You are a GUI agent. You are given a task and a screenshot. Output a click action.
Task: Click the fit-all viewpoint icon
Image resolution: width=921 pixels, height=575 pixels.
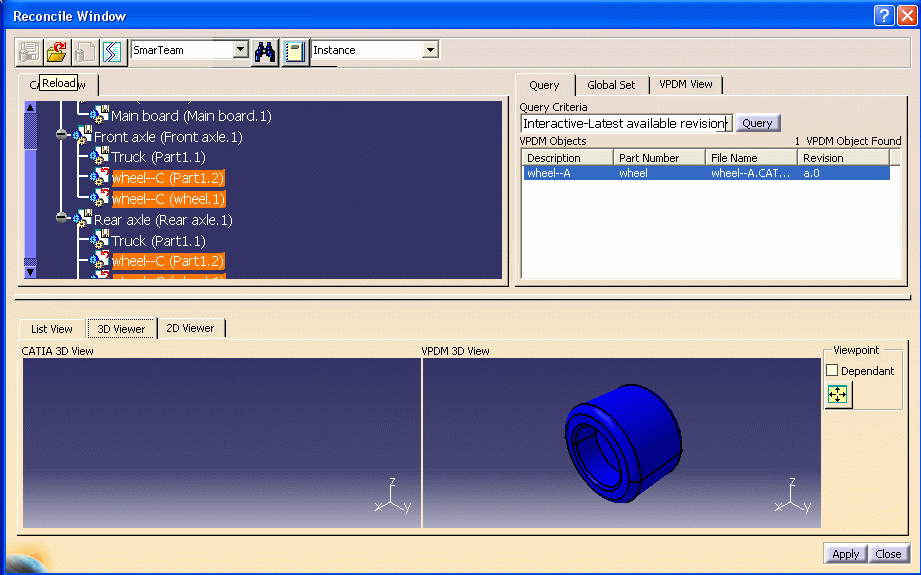pyautogui.click(x=838, y=395)
